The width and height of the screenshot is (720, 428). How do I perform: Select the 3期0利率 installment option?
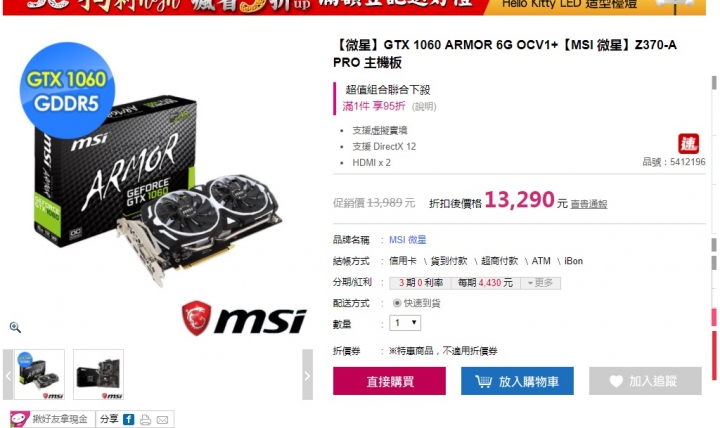tap(420, 283)
